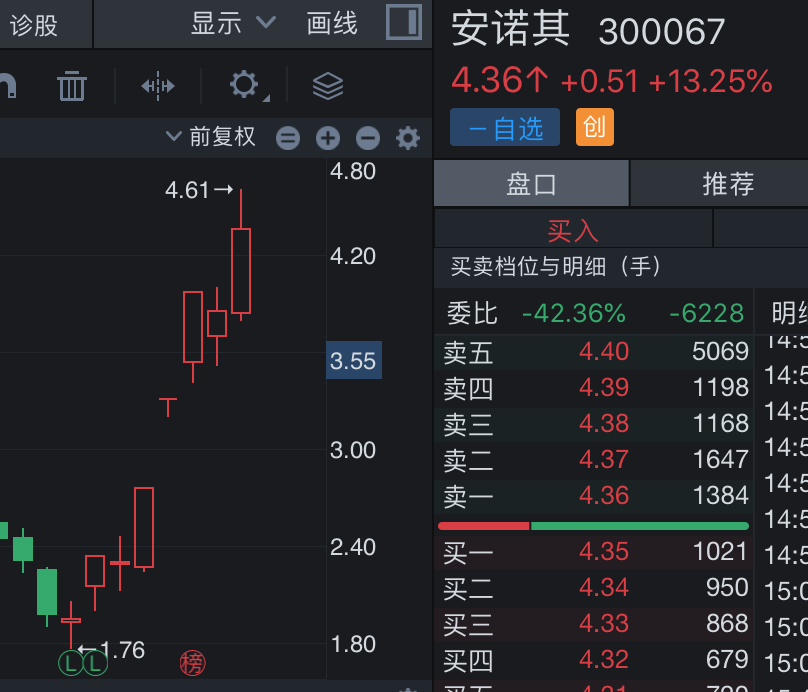808x692 pixels.
Task: Toggle 自选 watchlist for 安诺其
Action: 504,127
